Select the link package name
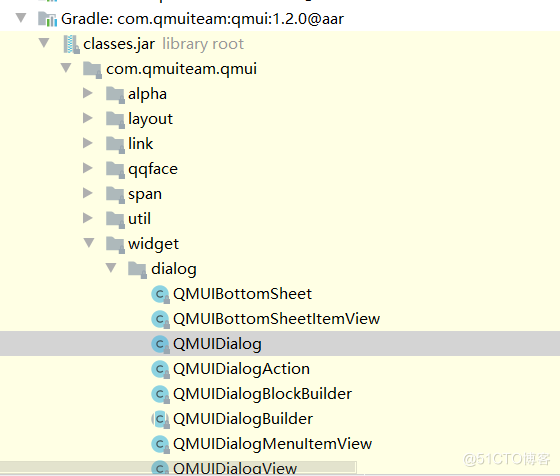This screenshot has height=476, width=560. click(140, 144)
